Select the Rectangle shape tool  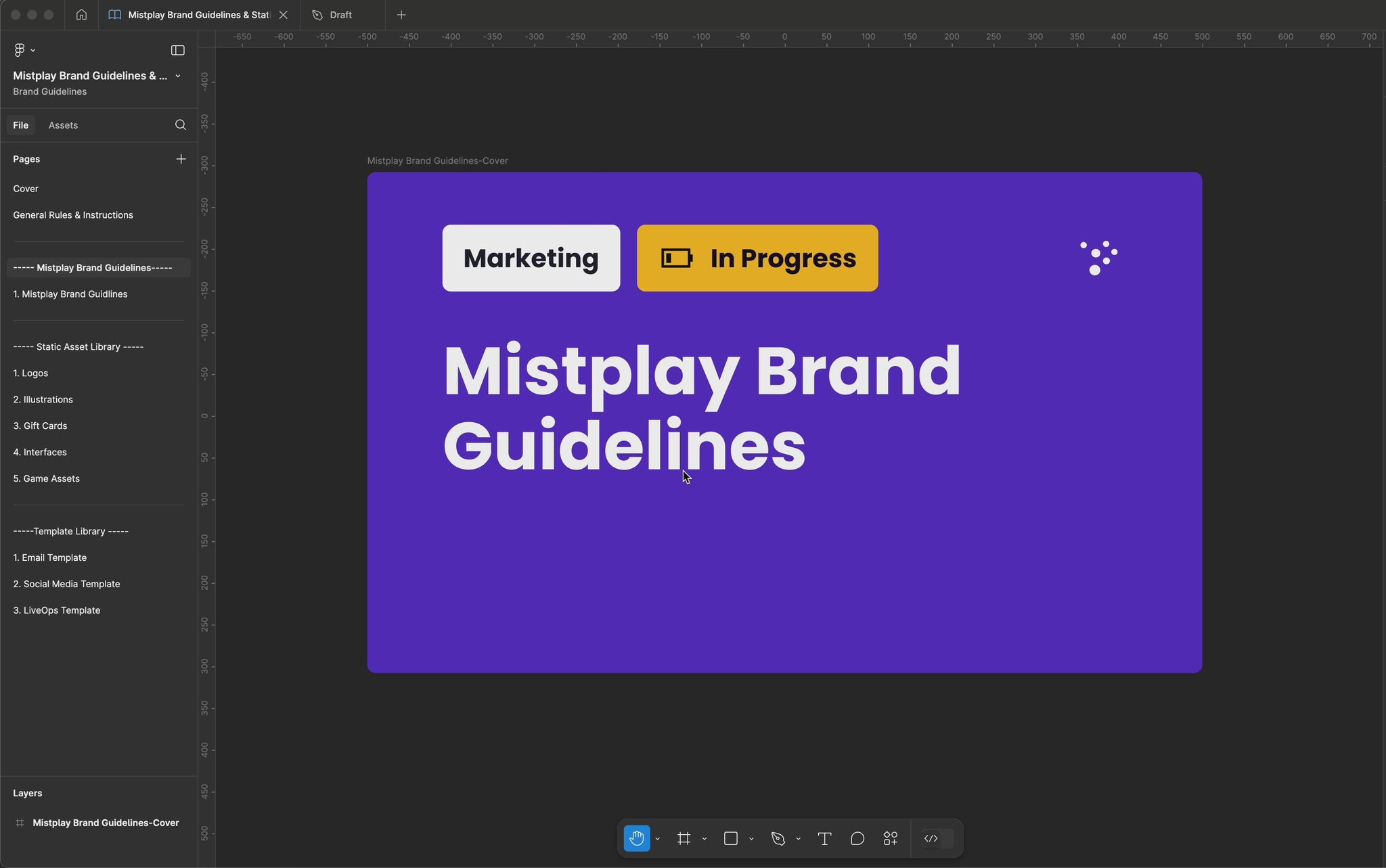[731, 838]
